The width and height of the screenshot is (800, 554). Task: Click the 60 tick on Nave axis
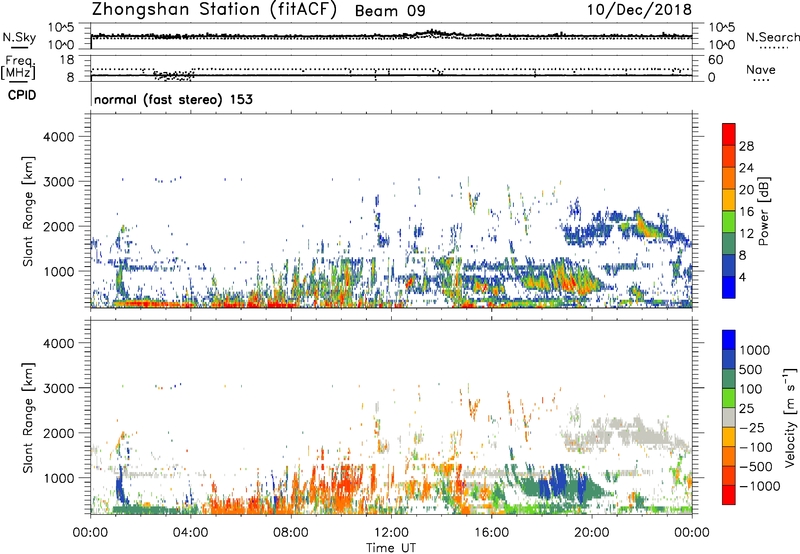pos(715,60)
